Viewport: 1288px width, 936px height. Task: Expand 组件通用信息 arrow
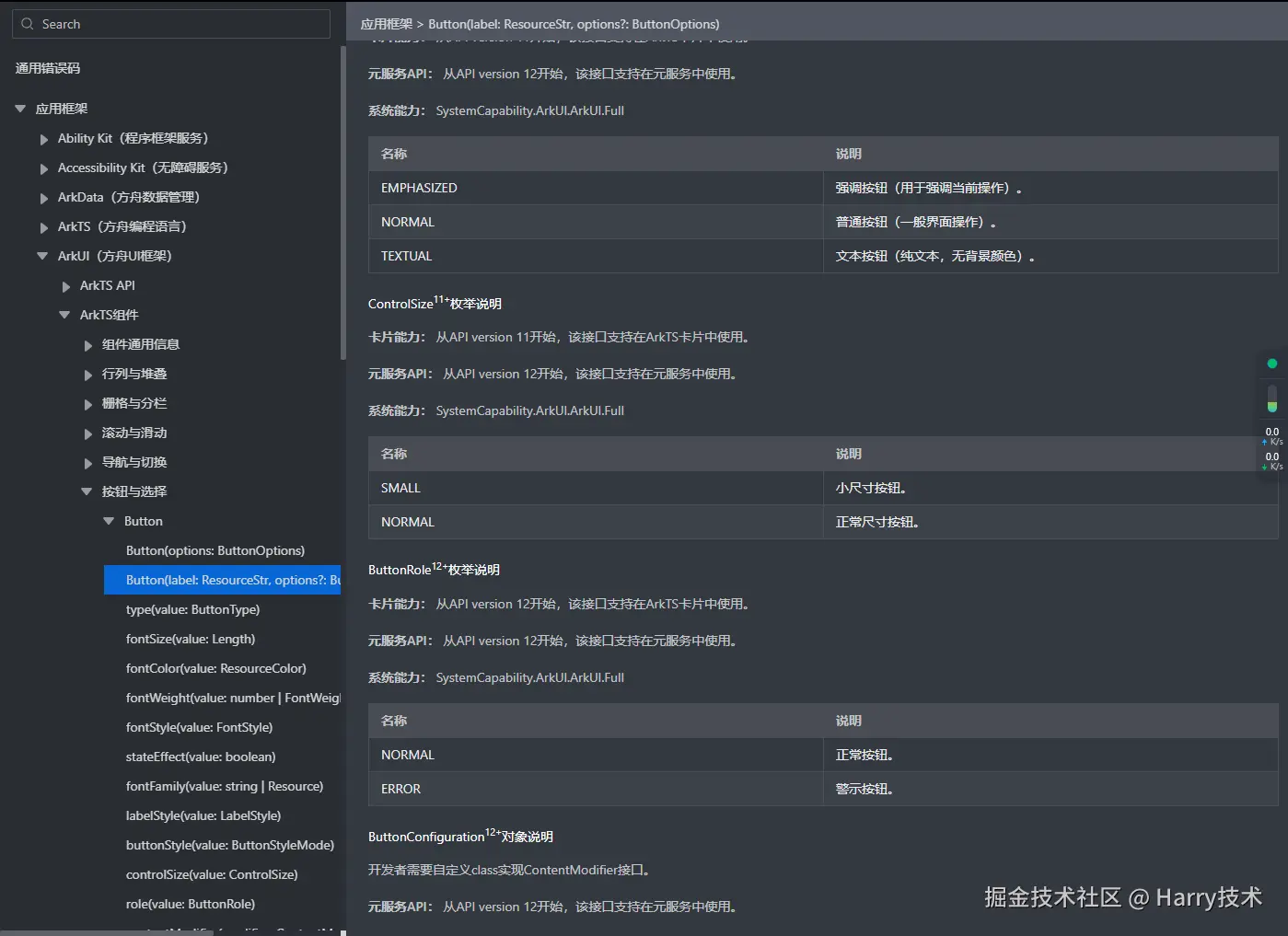87,345
